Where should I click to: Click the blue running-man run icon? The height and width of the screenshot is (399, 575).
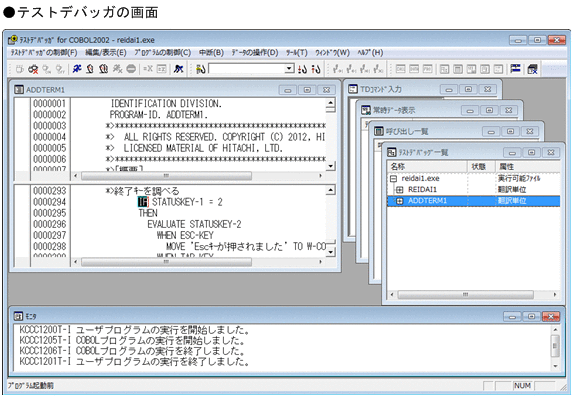tap(77, 69)
